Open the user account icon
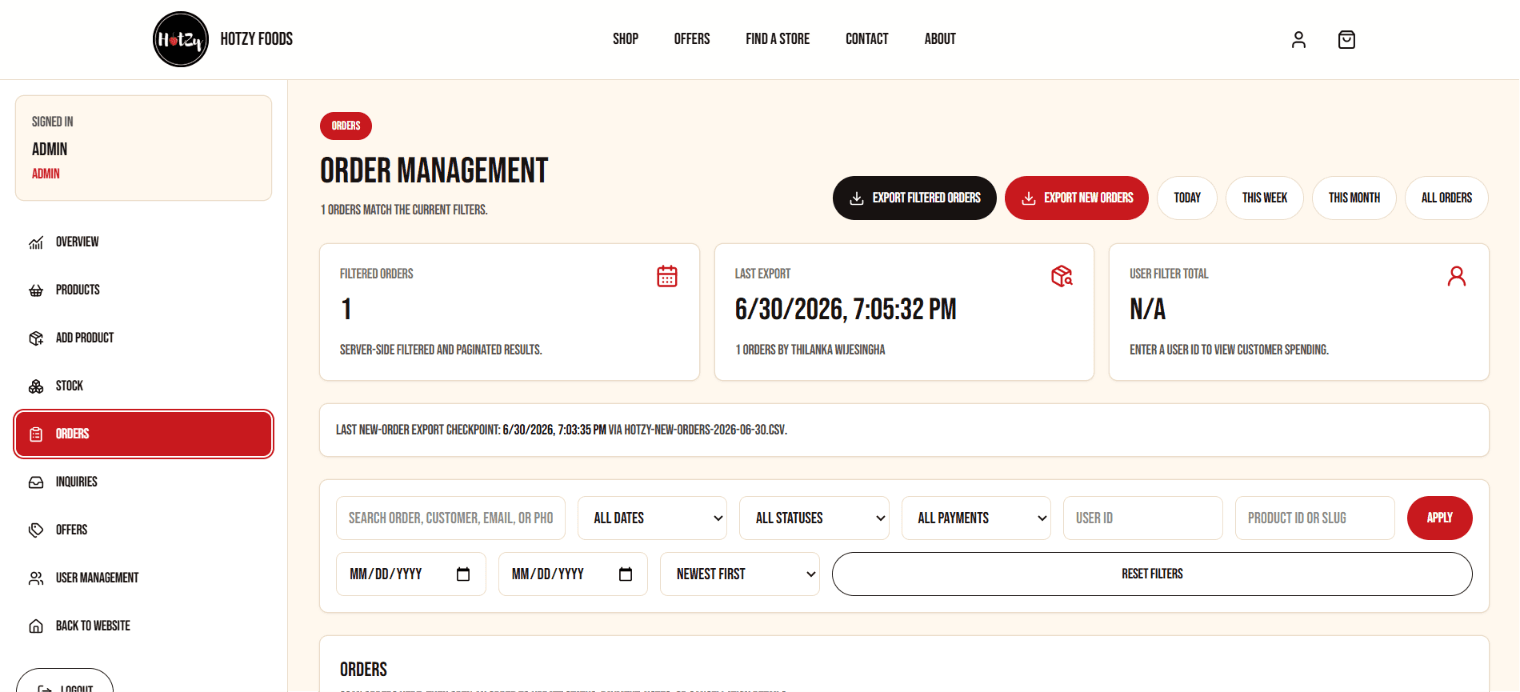Screen dimensions: 1520x692 pos(1299,40)
